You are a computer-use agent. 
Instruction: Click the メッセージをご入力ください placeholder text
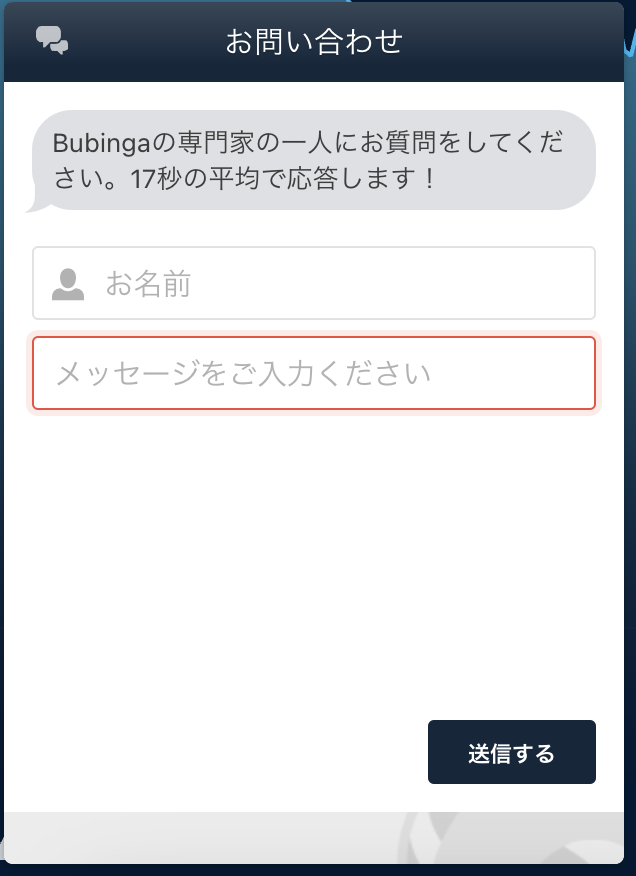point(244,373)
